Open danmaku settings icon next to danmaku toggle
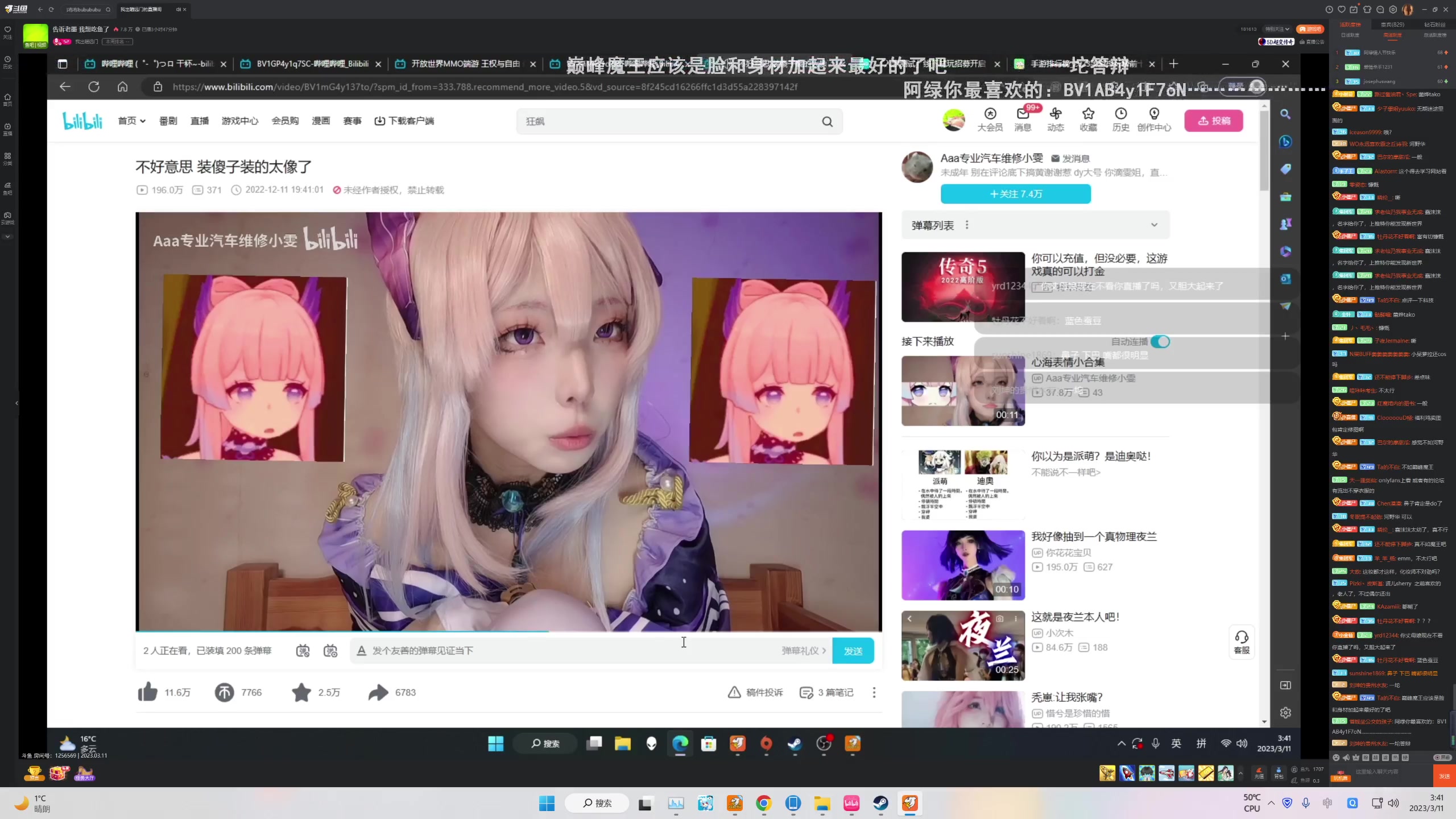 330,651
